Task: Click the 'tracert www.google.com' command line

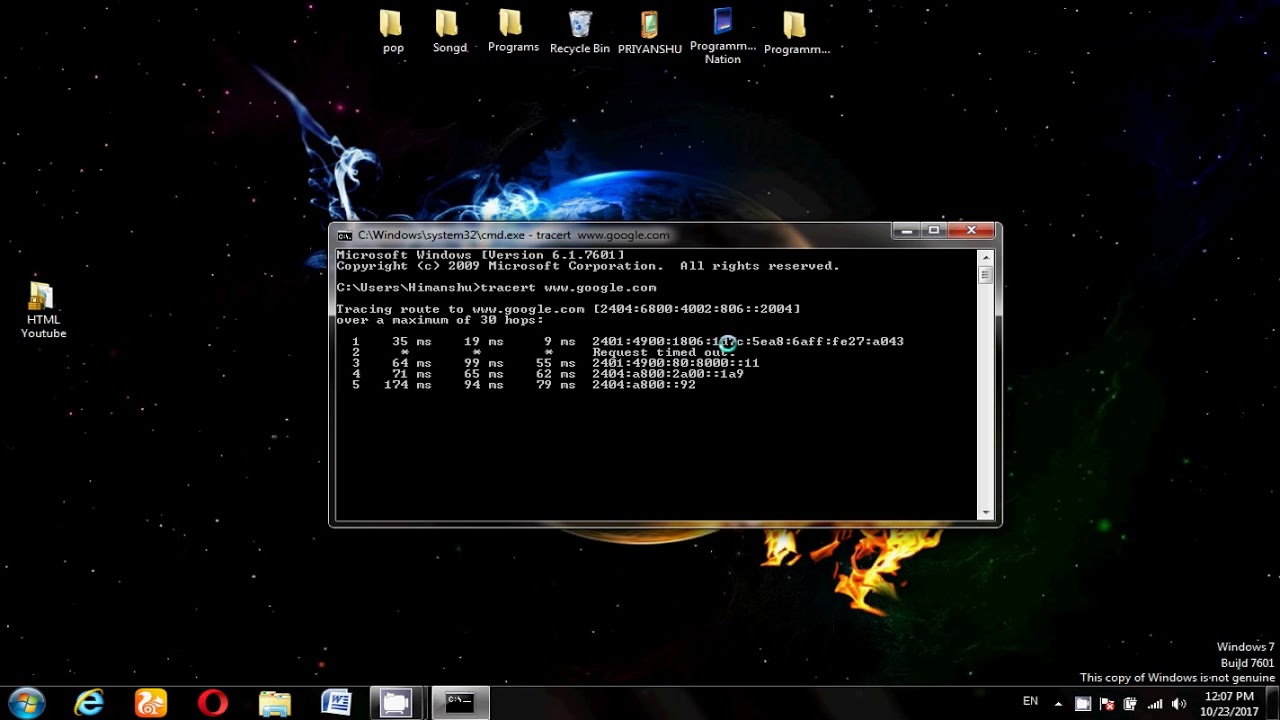Action: 496,288
